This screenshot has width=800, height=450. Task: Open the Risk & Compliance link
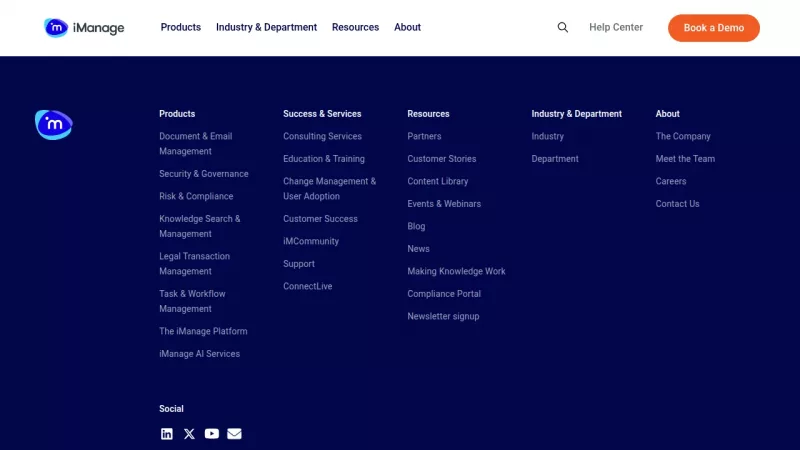tap(196, 196)
